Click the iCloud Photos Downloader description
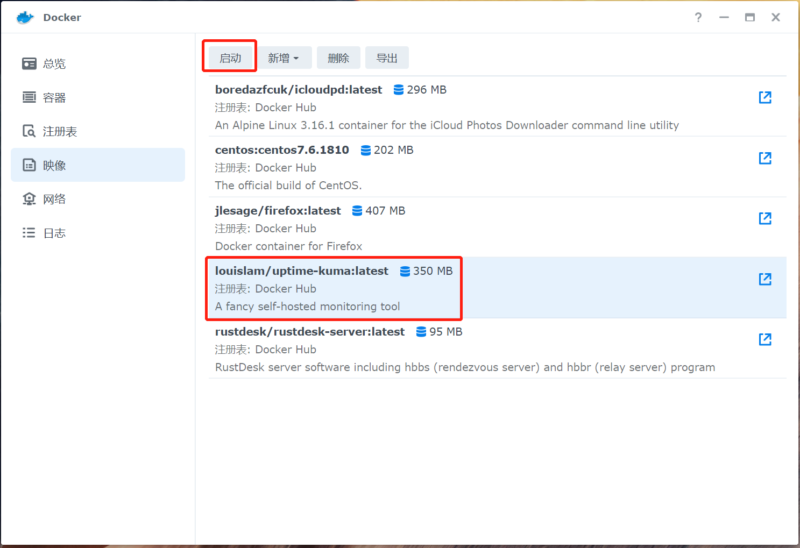Screen dimensions: 800x548 (447, 125)
